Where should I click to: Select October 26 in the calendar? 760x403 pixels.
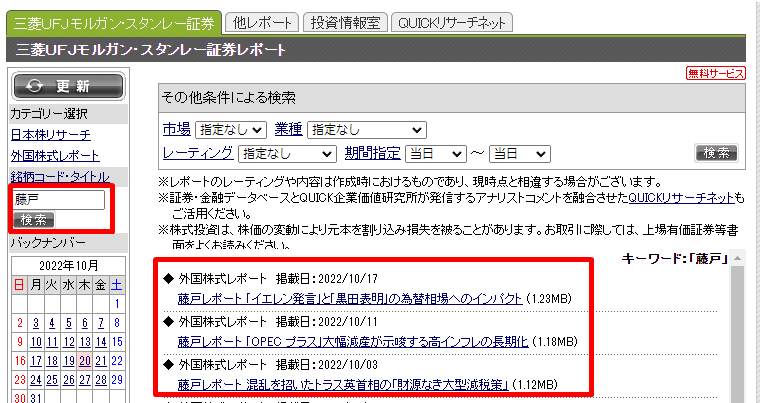[x=68, y=379]
